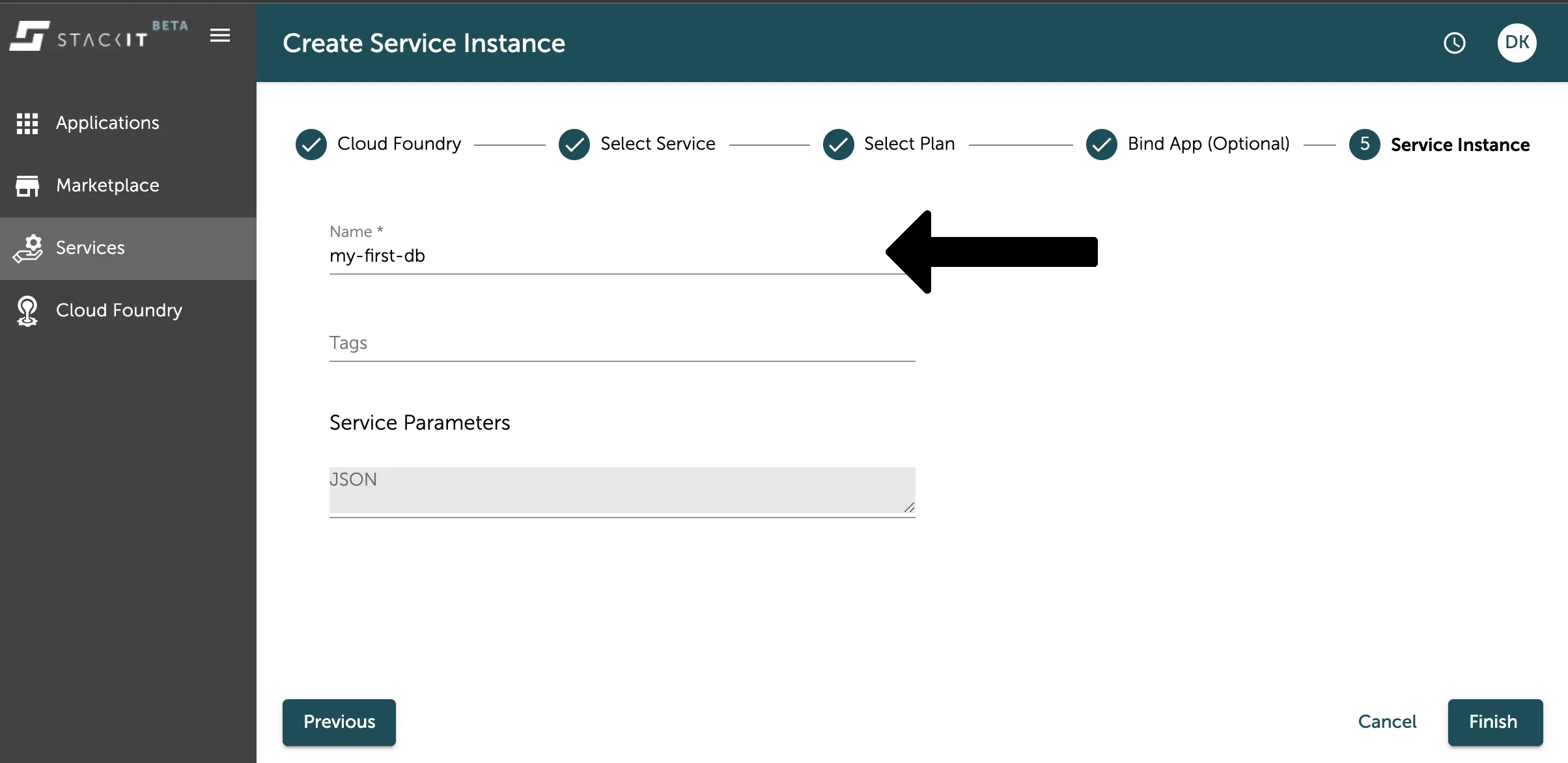The height and width of the screenshot is (763, 1568).
Task: Switch to the Services navigation entry
Action: (89, 248)
